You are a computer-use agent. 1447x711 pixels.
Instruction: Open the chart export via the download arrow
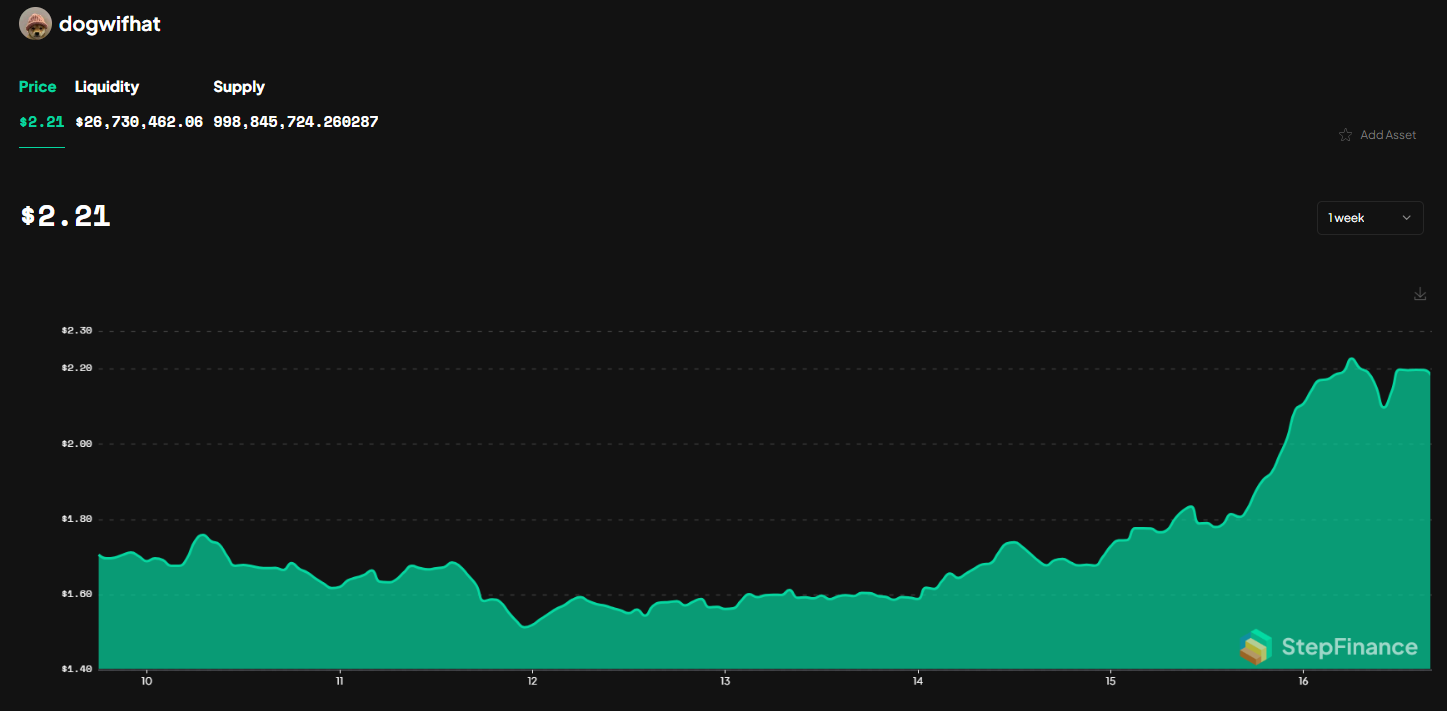click(1419, 294)
